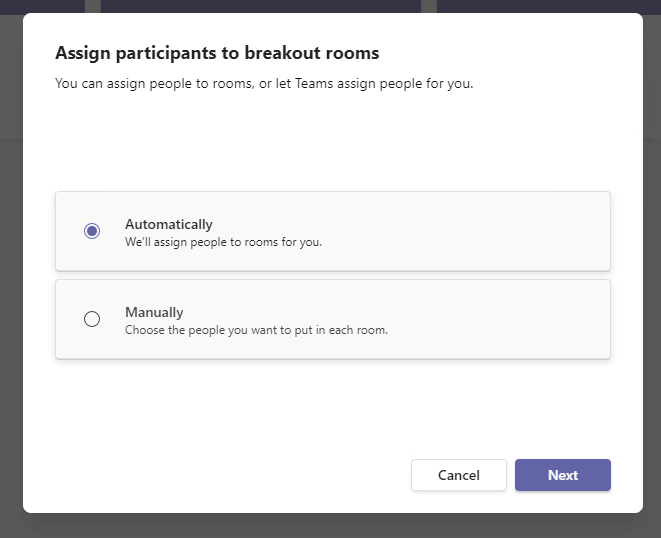
Task: Click the "Automatically" option title
Action: click(168, 224)
